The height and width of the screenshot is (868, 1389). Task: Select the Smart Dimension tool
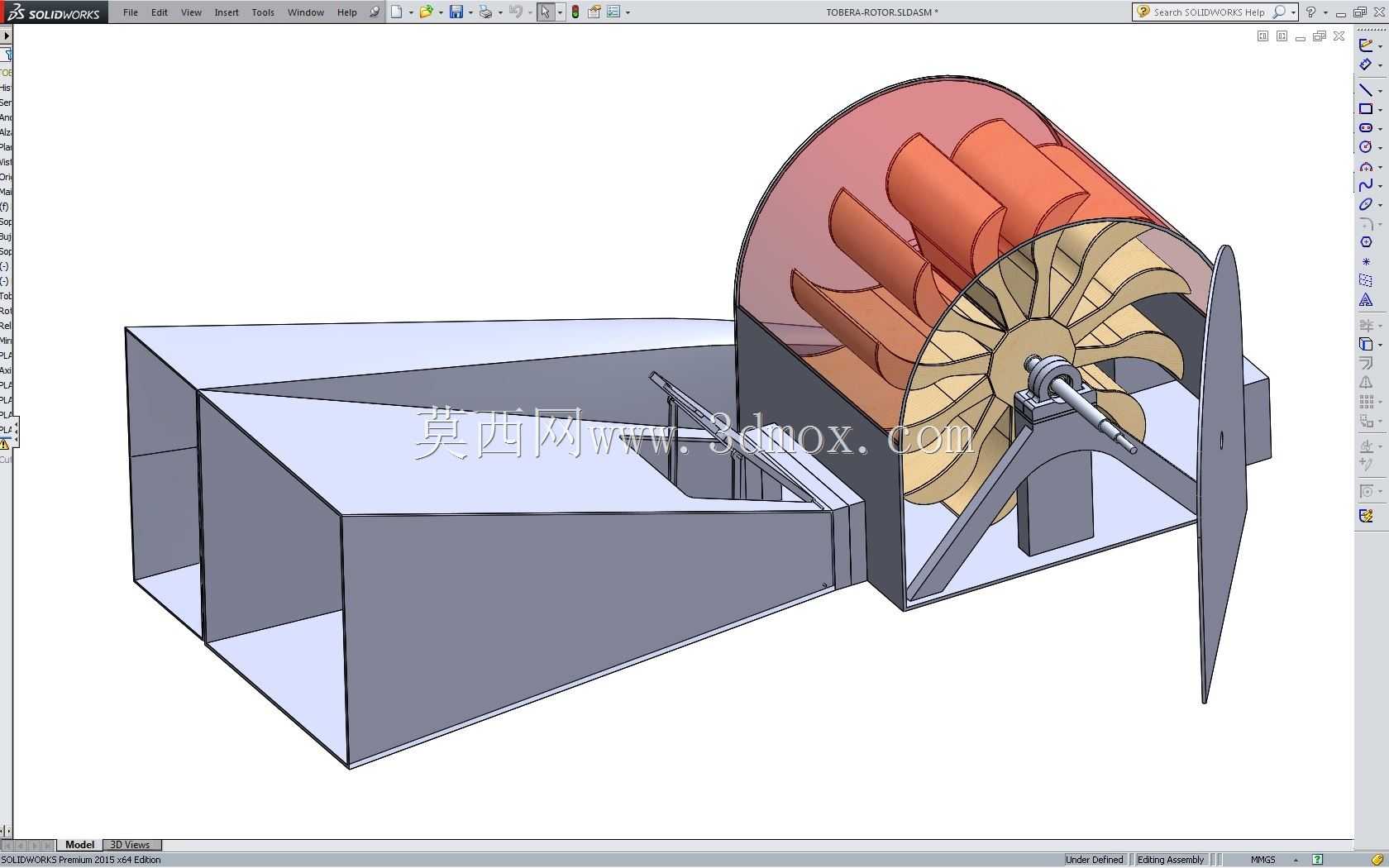(x=1366, y=64)
